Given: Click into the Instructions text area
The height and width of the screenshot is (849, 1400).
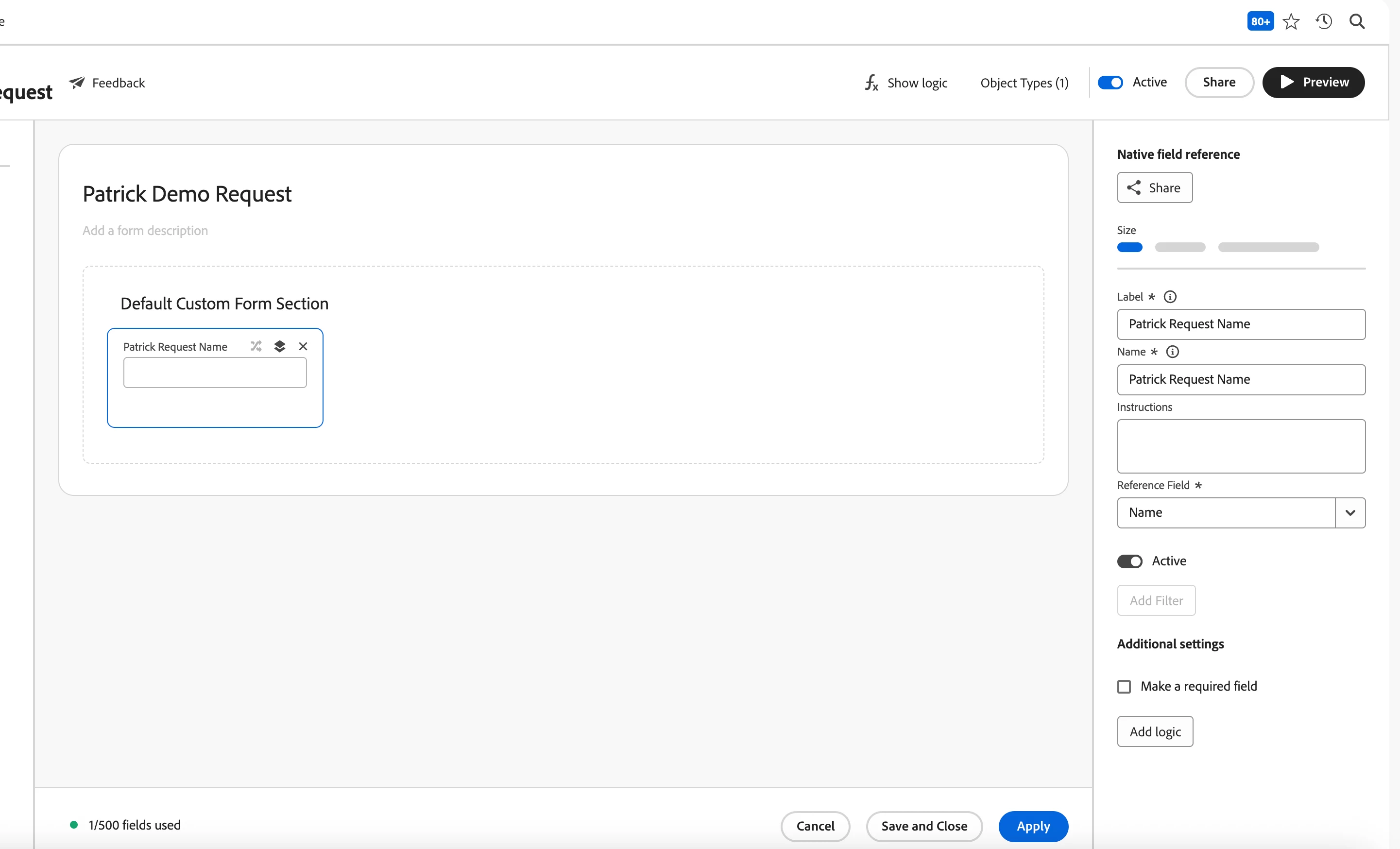Looking at the screenshot, I should pyautogui.click(x=1241, y=446).
